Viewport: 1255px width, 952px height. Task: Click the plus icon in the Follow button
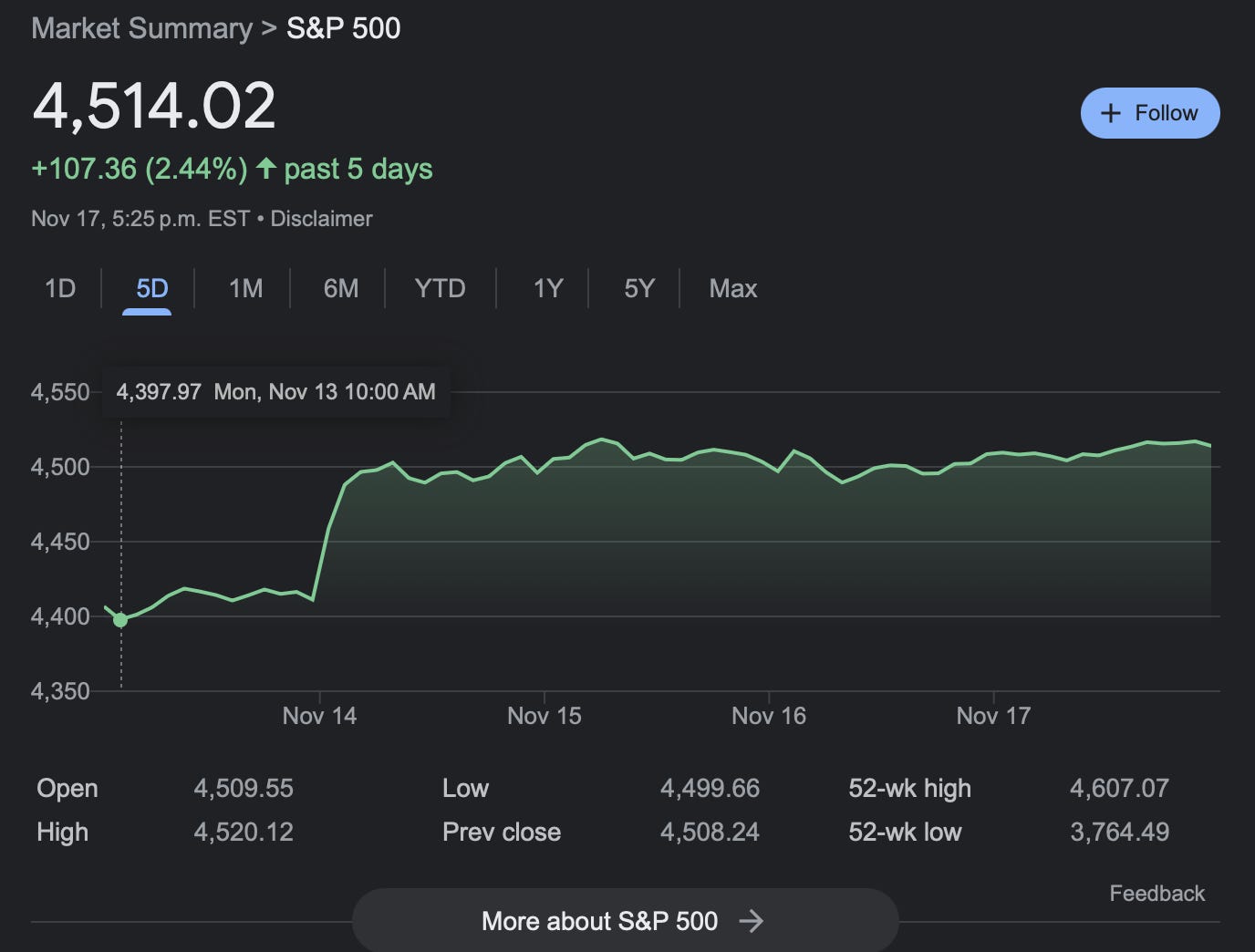(1110, 113)
